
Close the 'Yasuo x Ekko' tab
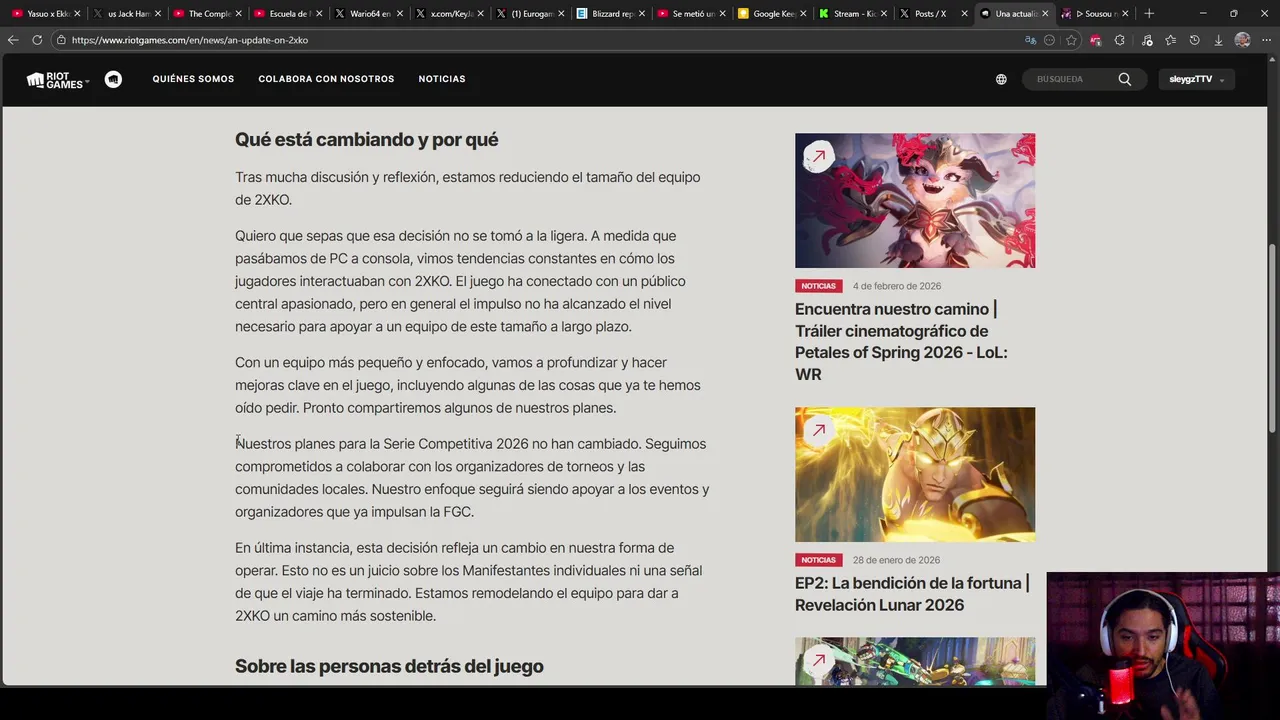[x=76, y=14]
